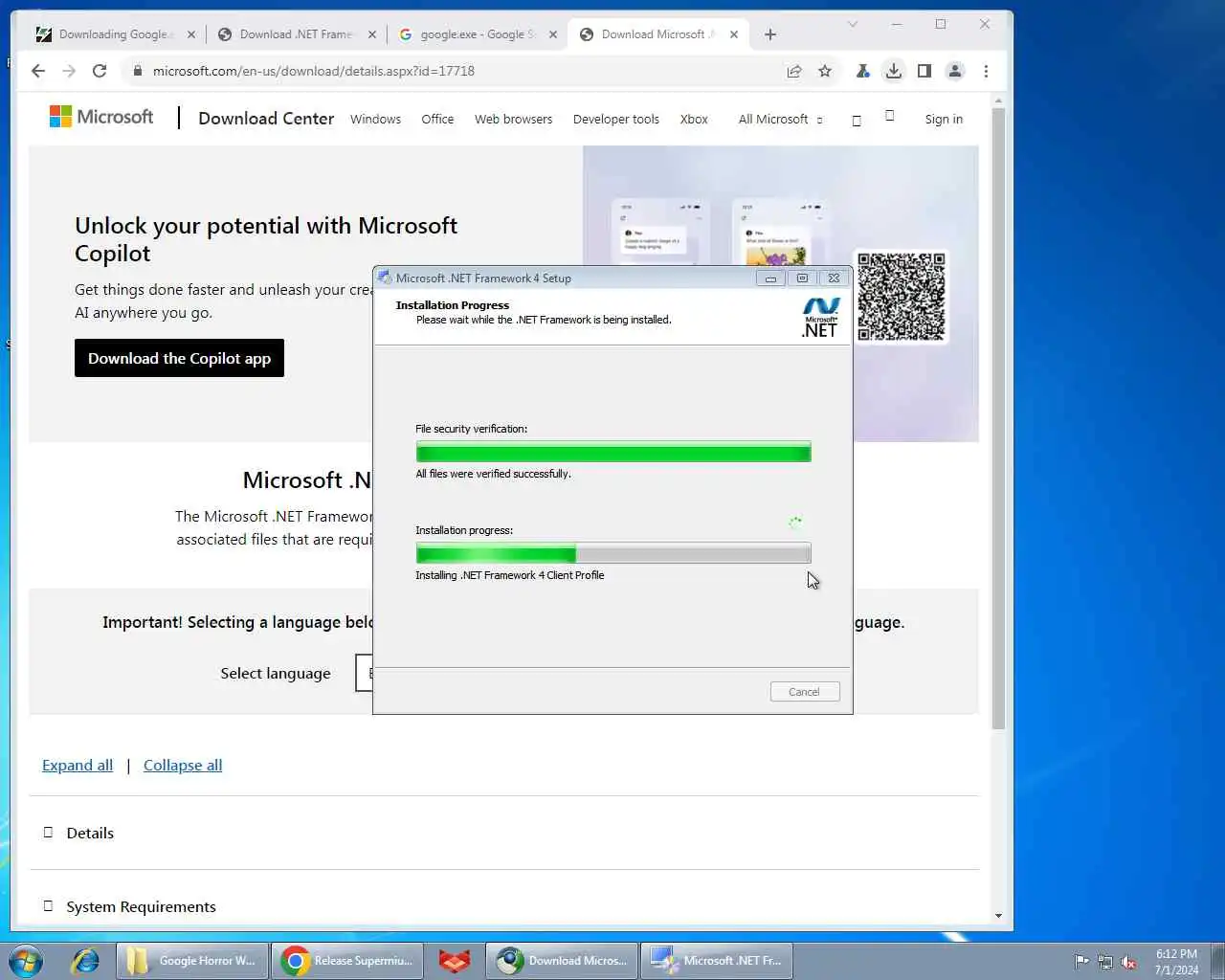Viewport: 1225px width, 980px height.
Task: Switch to 'Microsoft .NET Fr...' taskbar item
Action: point(717,961)
